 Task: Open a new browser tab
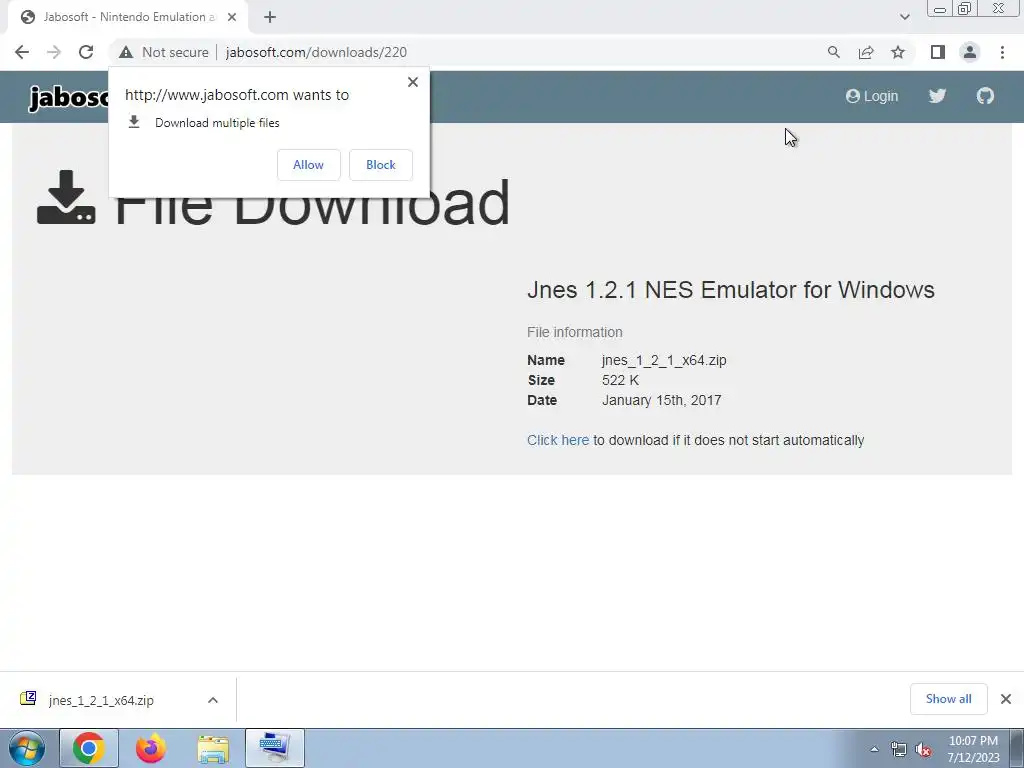[270, 17]
